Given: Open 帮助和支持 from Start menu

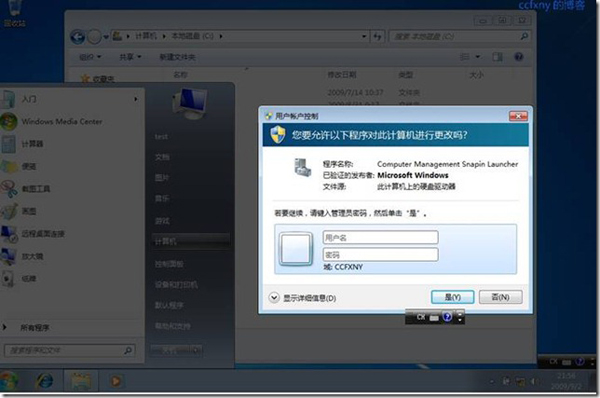Looking at the screenshot, I should (173, 326).
